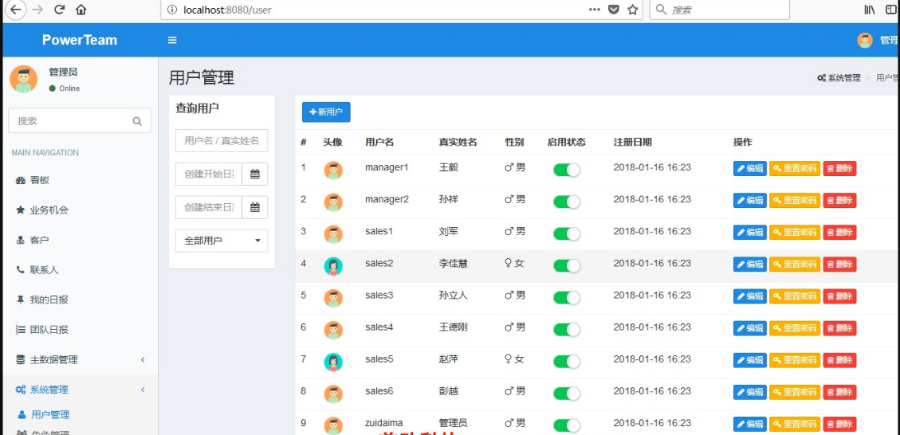Image resolution: width=900 pixels, height=435 pixels.
Task: Click the name 李佳慧 in table
Action: (453, 263)
